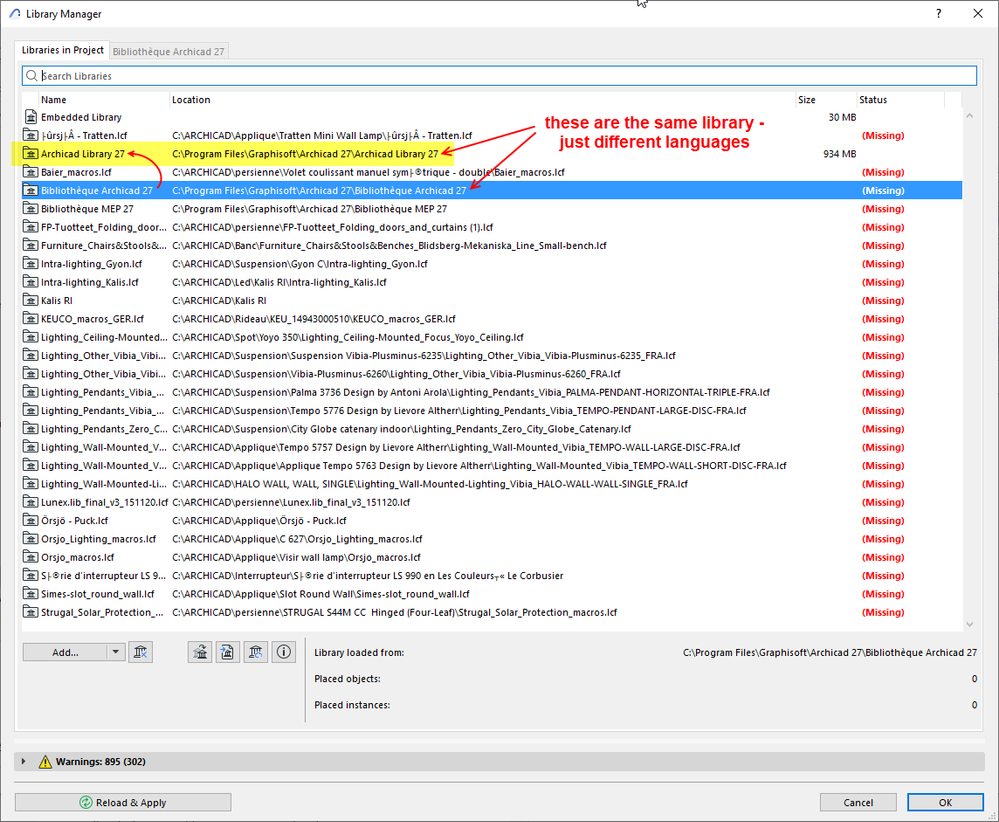999x822 pixels.
Task: Open library Info with the circled i icon
Action: (x=284, y=652)
